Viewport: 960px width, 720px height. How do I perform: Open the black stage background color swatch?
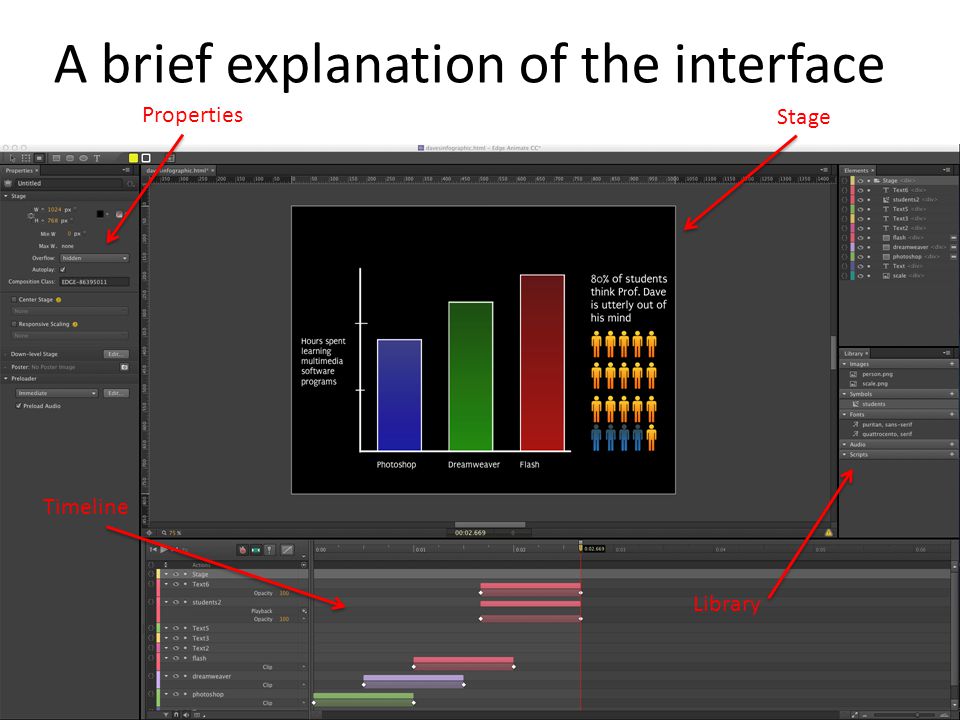pos(100,214)
